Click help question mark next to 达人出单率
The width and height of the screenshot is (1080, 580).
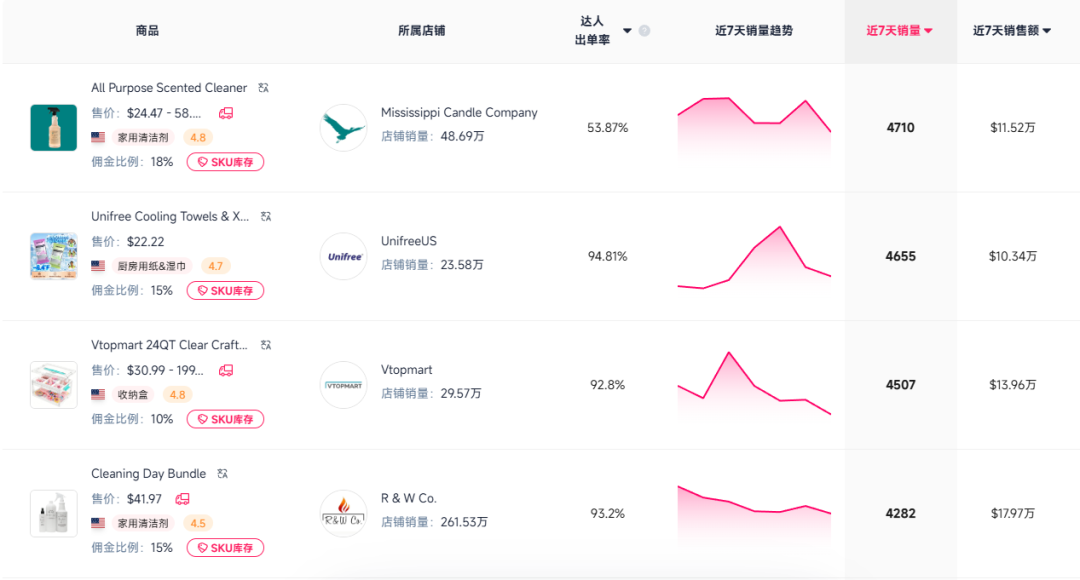tap(644, 30)
